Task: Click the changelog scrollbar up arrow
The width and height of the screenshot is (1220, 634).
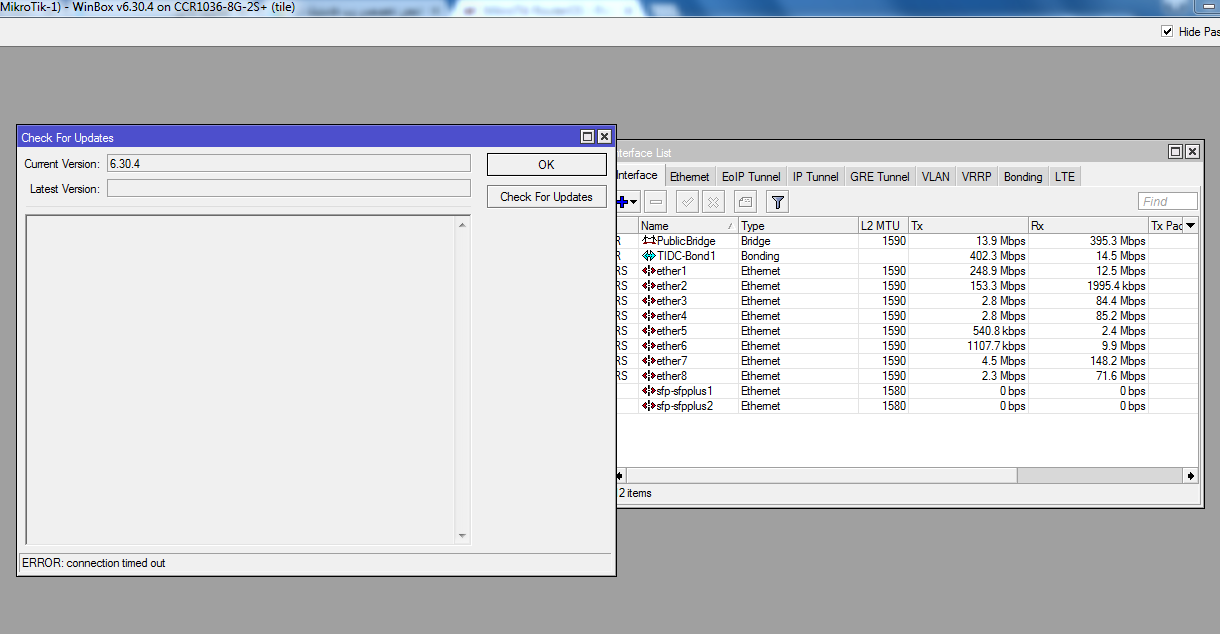Action: click(462, 224)
